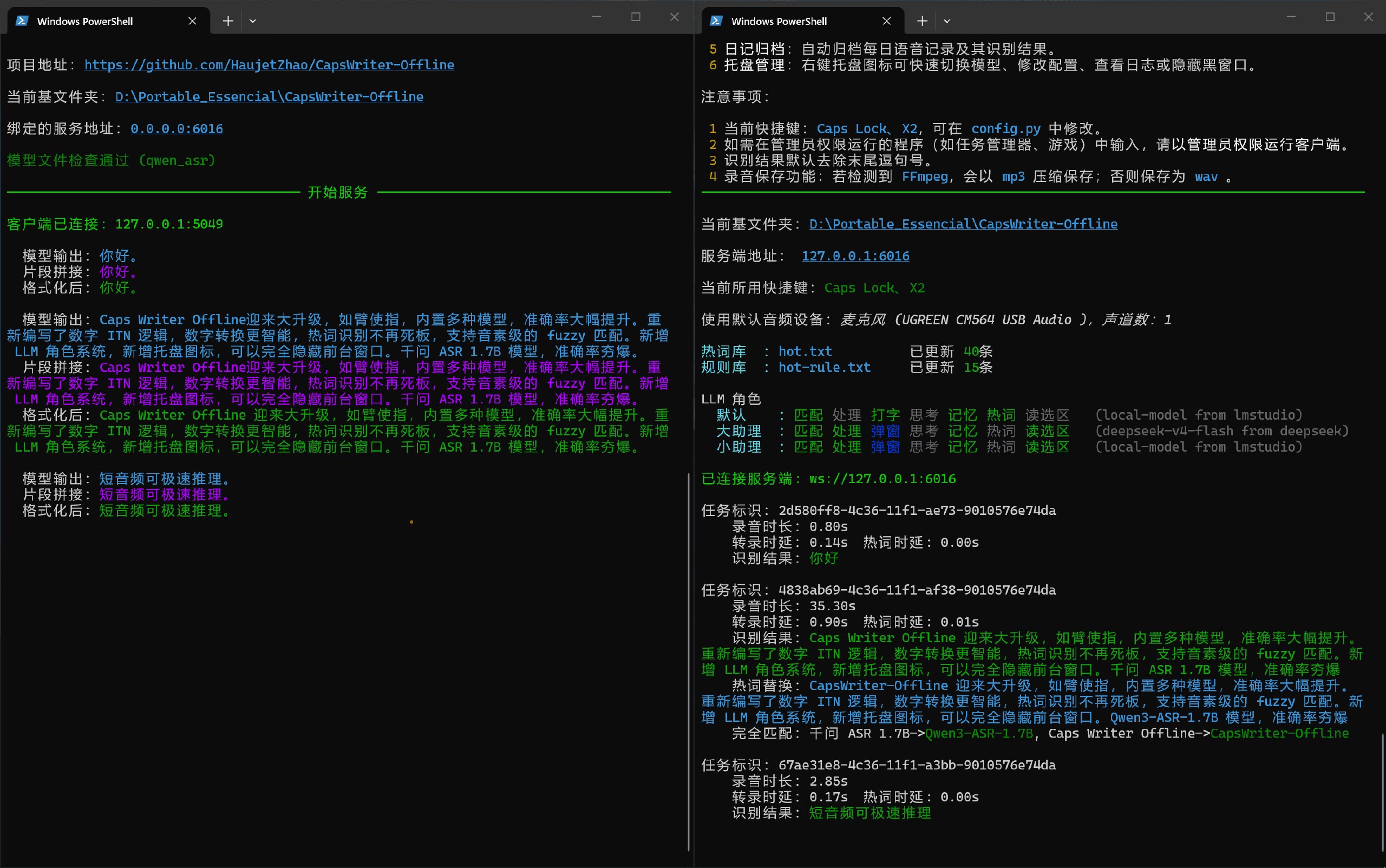Click the '客户端已连接: 127.0.0.1:5049' line

tap(115, 224)
